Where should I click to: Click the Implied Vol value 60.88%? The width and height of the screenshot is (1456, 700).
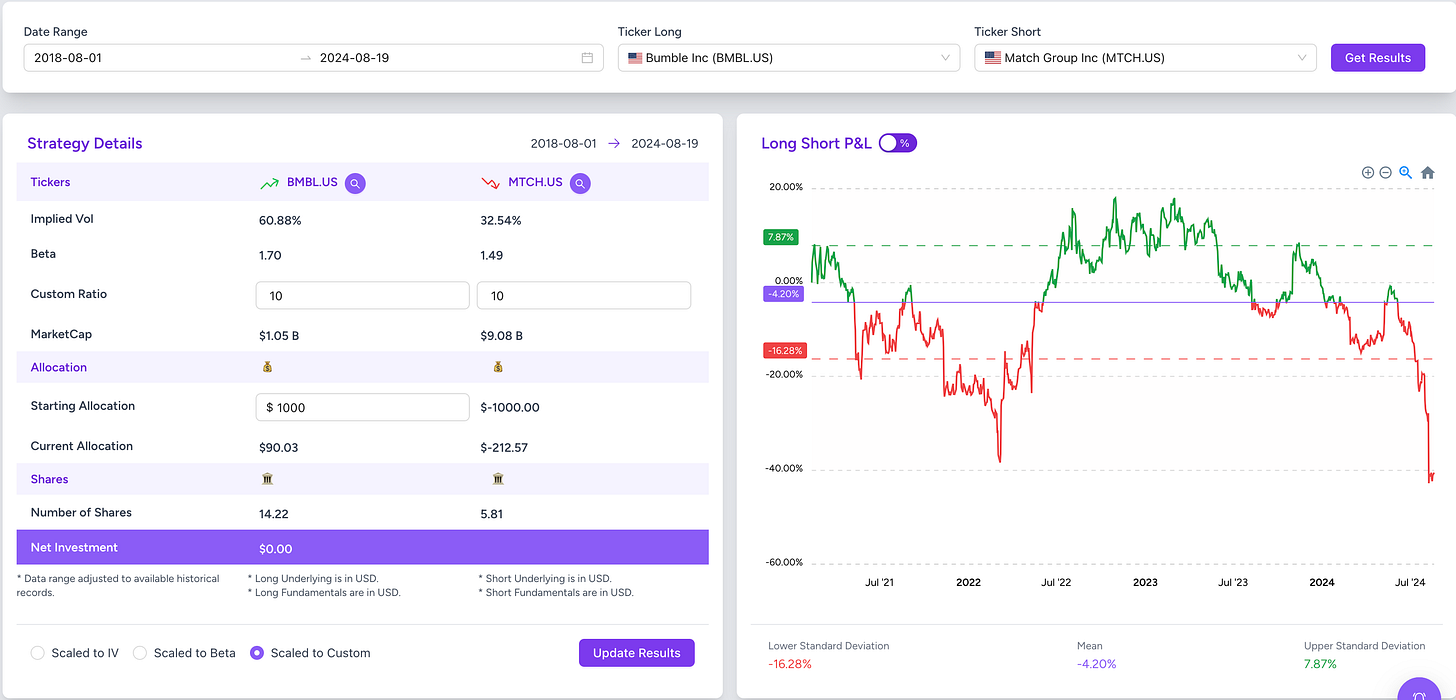[x=280, y=220]
